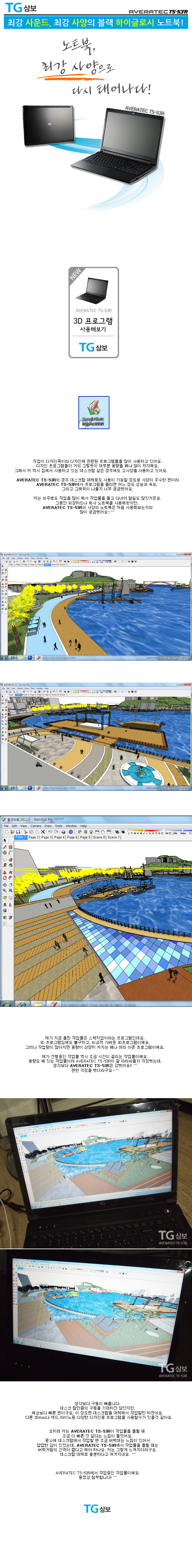Click the 3D 프로그램 사용해보기 banner card
This screenshot has height=1568, width=192.
93,312
